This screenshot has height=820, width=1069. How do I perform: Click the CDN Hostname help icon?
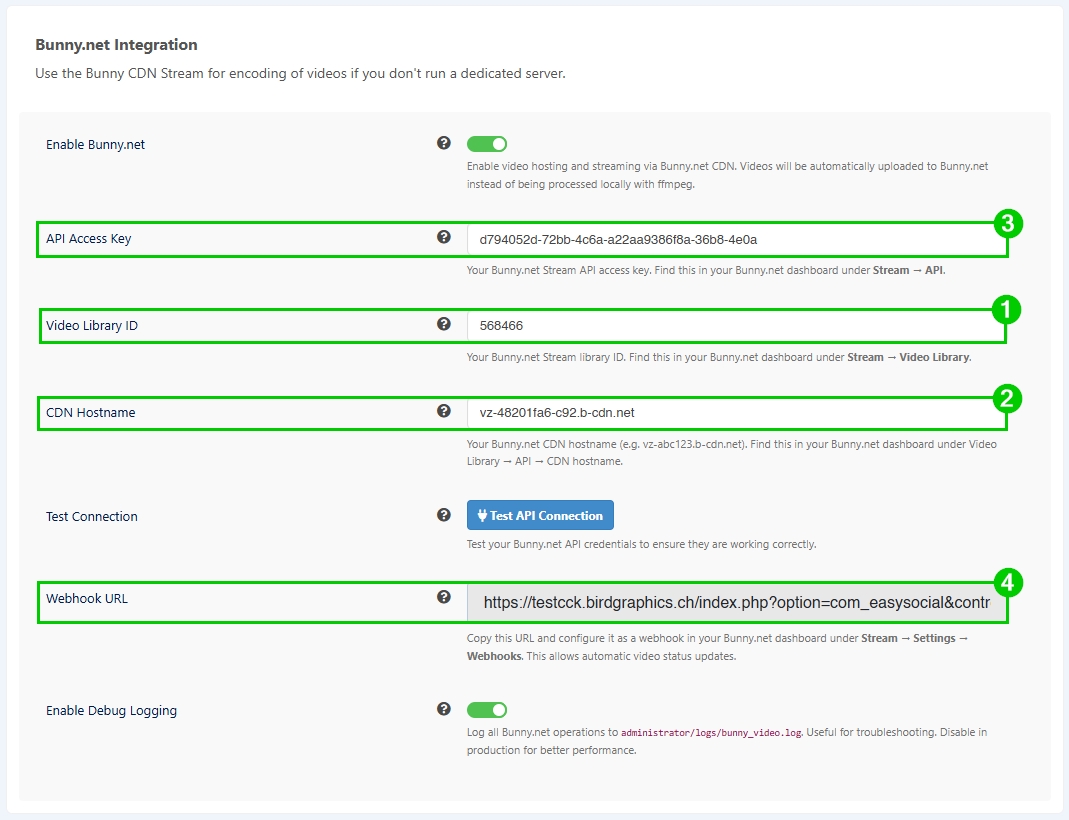444,411
